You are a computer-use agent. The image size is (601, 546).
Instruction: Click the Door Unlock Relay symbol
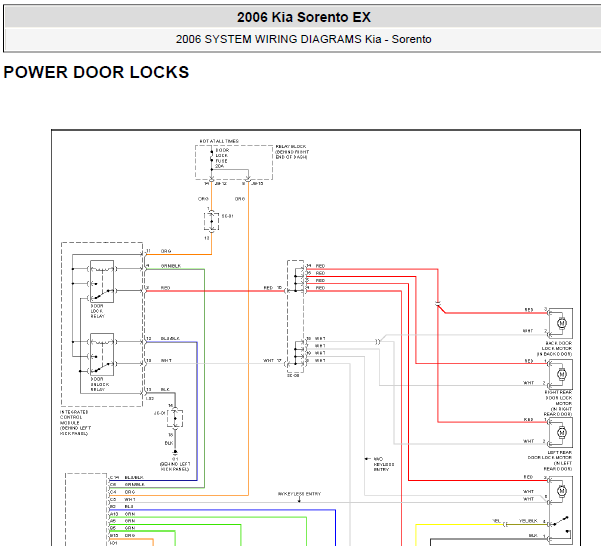pyautogui.click(x=102, y=354)
